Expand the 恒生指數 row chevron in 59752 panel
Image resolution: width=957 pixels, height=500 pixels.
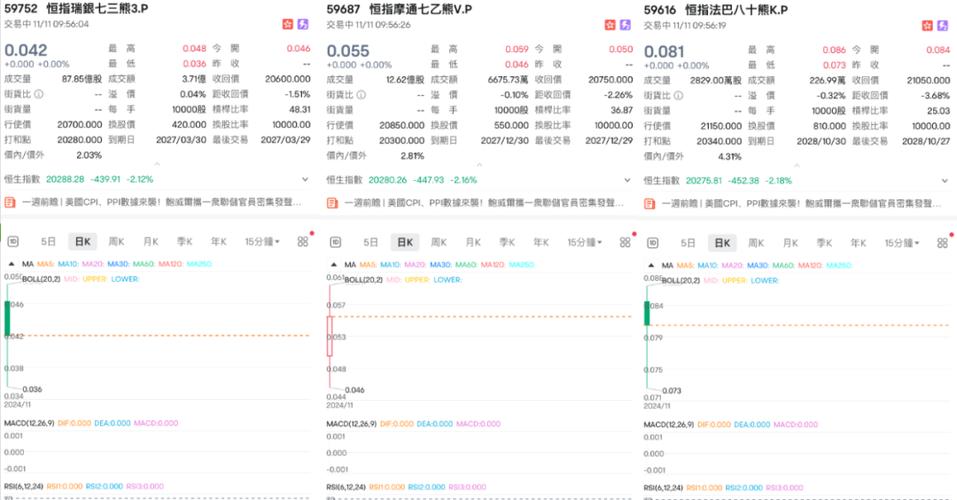point(305,179)
